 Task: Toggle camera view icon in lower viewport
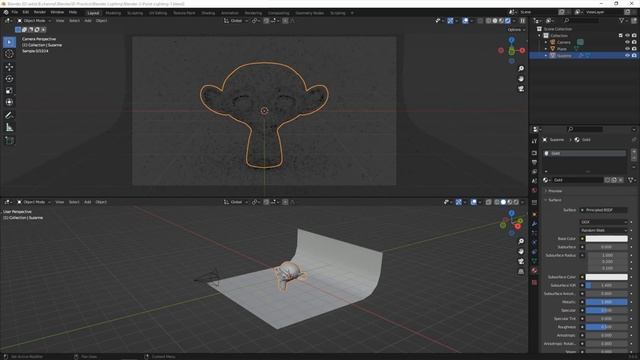coord(521,261)
